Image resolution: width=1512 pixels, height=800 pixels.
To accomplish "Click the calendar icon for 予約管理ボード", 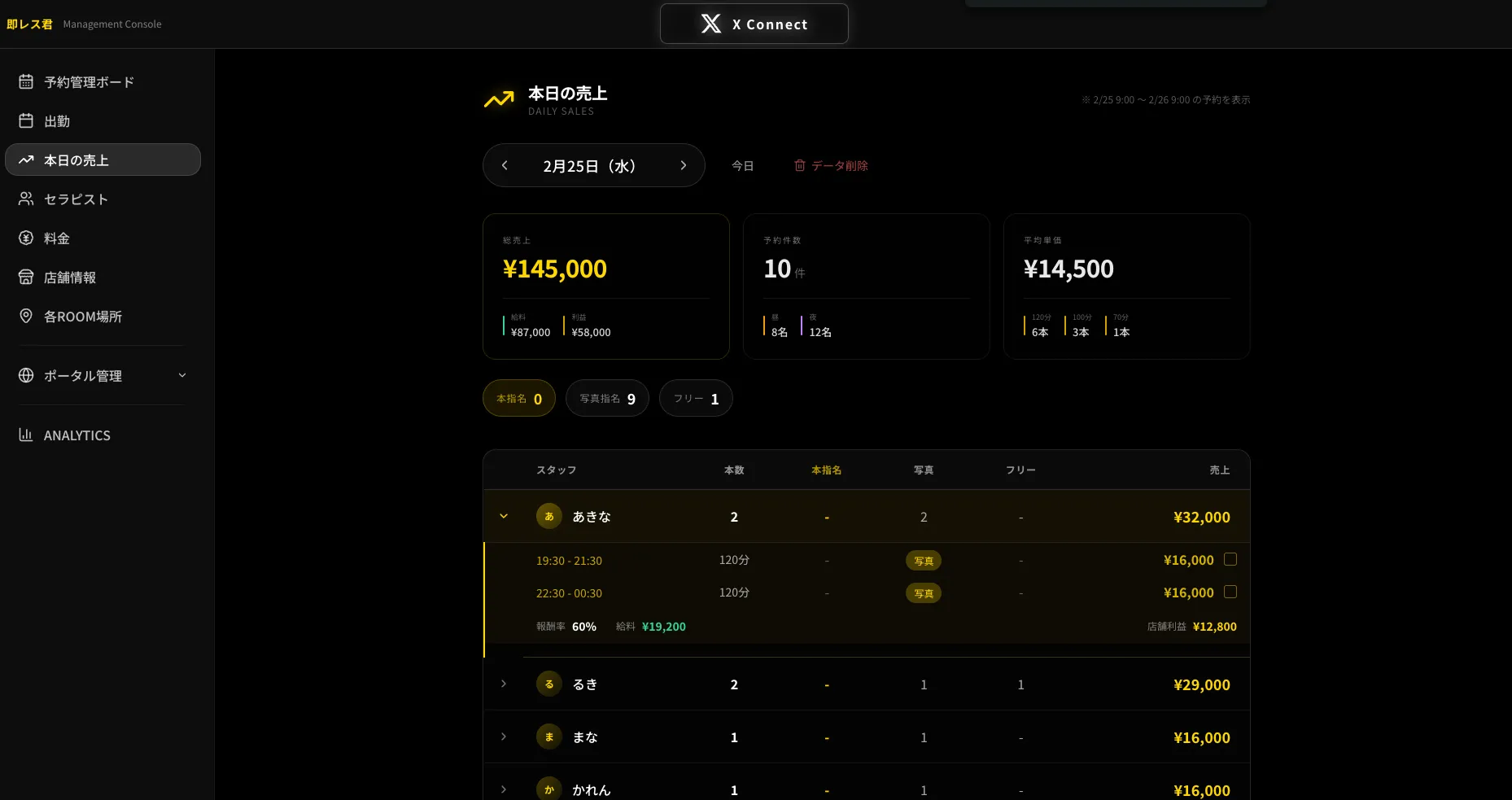I will point(26,81).
